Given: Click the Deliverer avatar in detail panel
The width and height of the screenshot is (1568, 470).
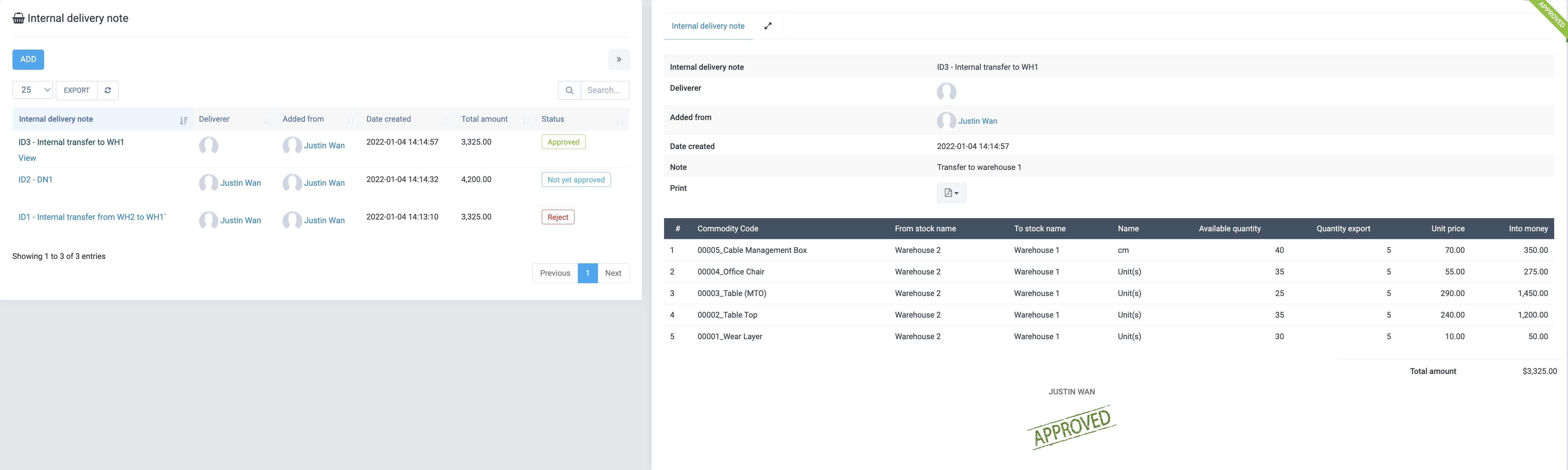Looking at the screenshot, I should coord(946,92).
